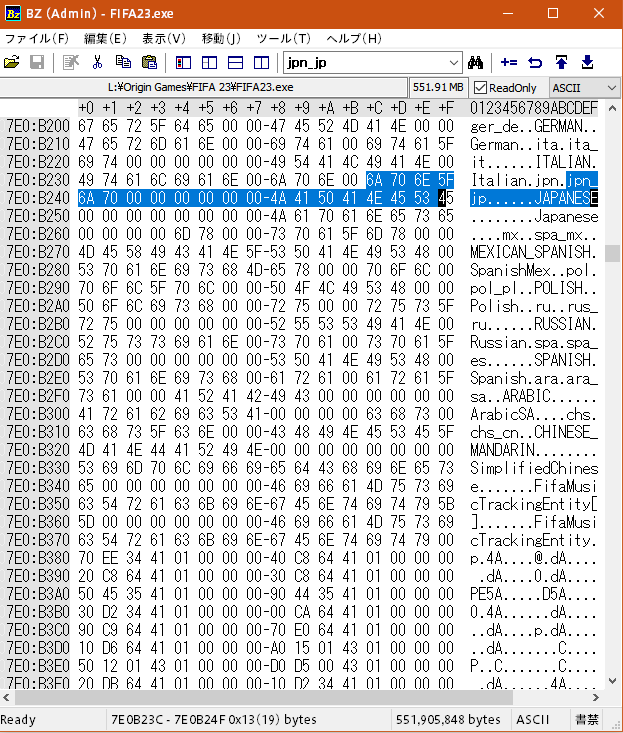Click address 7E0:B270 row label
Screen dimensions: 623x733
pos(38,252)
